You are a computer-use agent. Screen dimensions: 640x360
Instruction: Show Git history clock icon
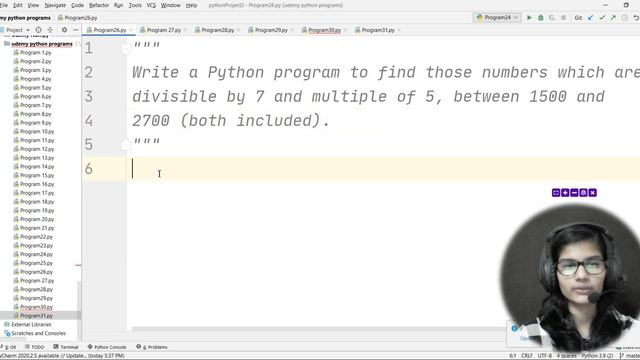pos(624,18)
